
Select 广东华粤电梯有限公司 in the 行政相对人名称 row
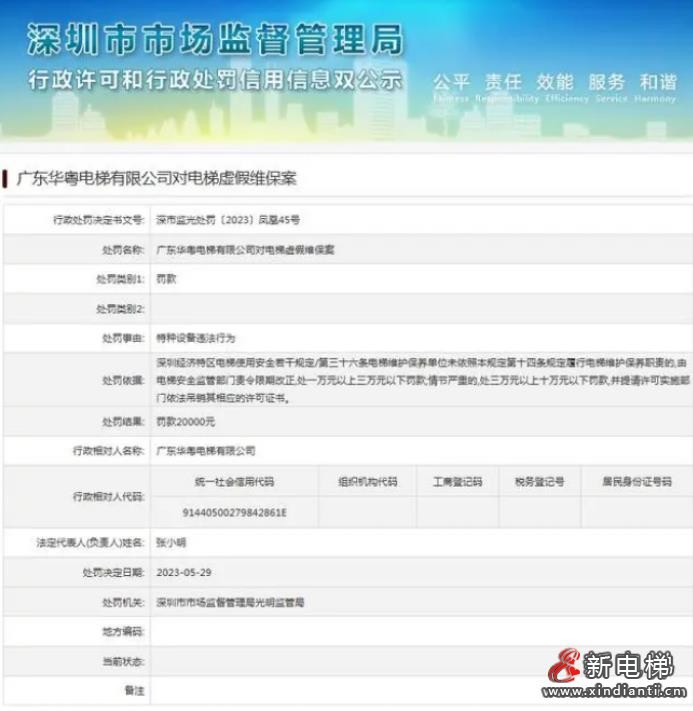[x=205, y=451]
